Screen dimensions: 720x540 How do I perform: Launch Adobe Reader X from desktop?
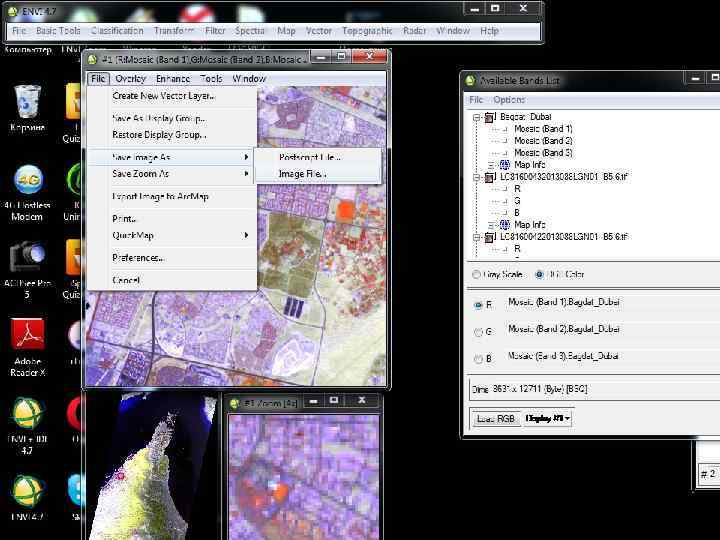(x=28, y=334)
